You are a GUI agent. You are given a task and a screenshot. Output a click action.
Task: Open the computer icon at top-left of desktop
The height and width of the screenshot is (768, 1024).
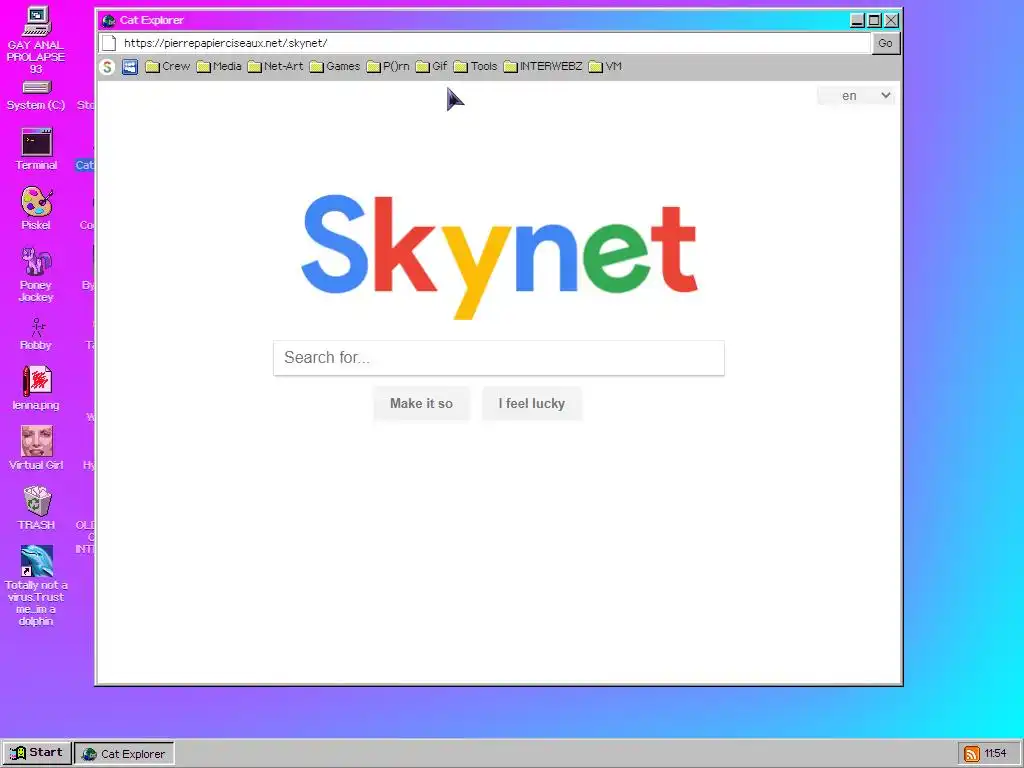coord(37,21)
